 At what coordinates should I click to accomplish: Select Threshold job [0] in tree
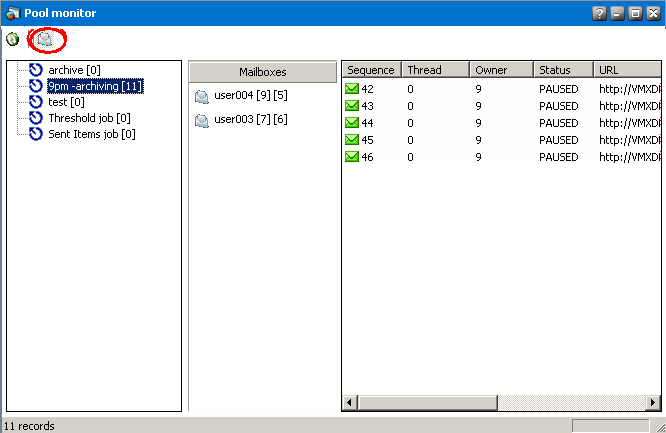click(x=89, y=118)
